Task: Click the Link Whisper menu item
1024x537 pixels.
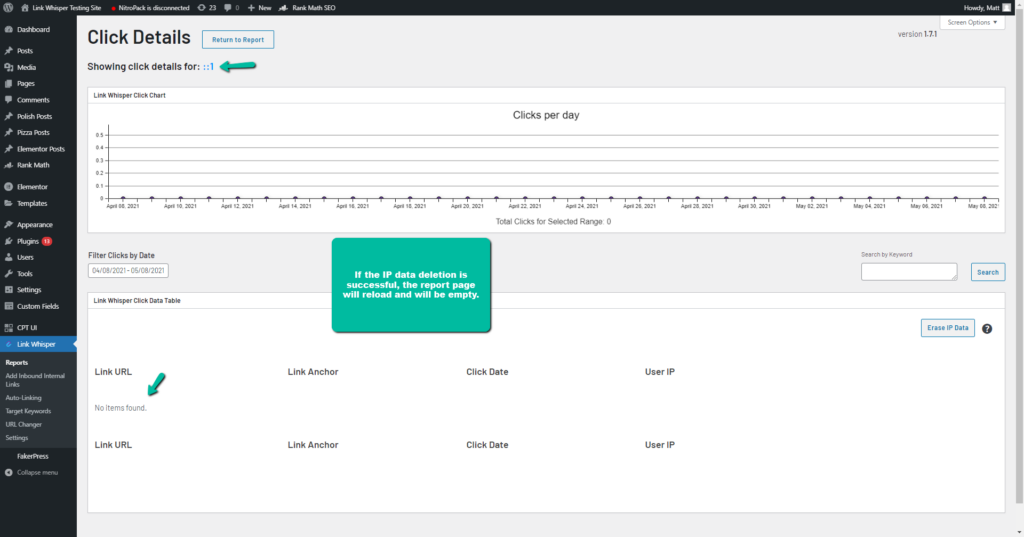Action: point(38,344)
